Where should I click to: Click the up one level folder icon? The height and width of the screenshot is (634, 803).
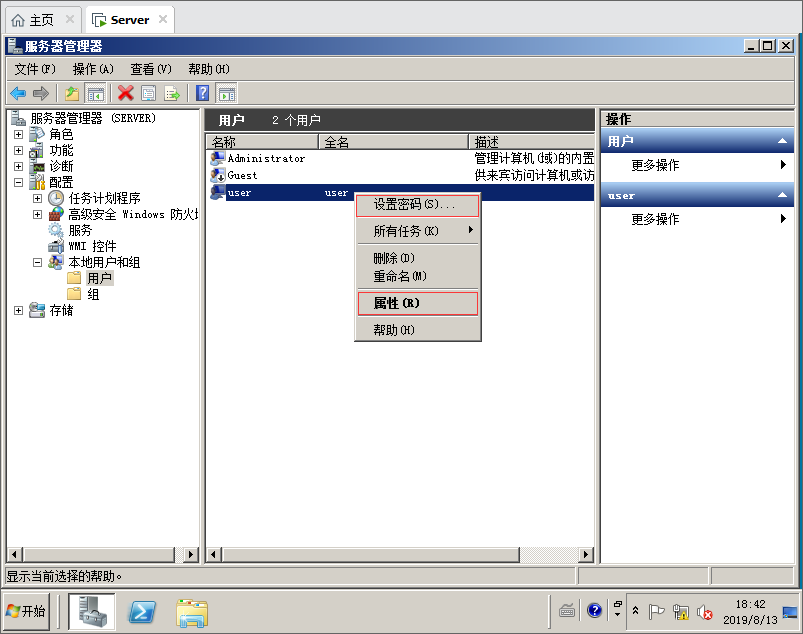tap(72, 93)
